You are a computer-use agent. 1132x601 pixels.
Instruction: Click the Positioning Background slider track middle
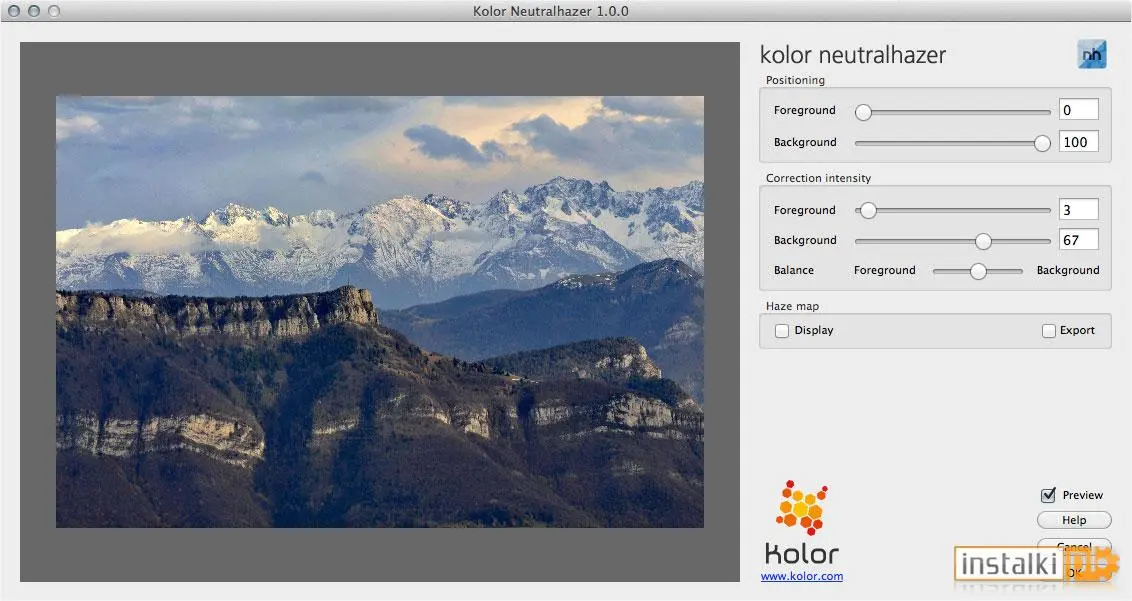coord(952,143)
